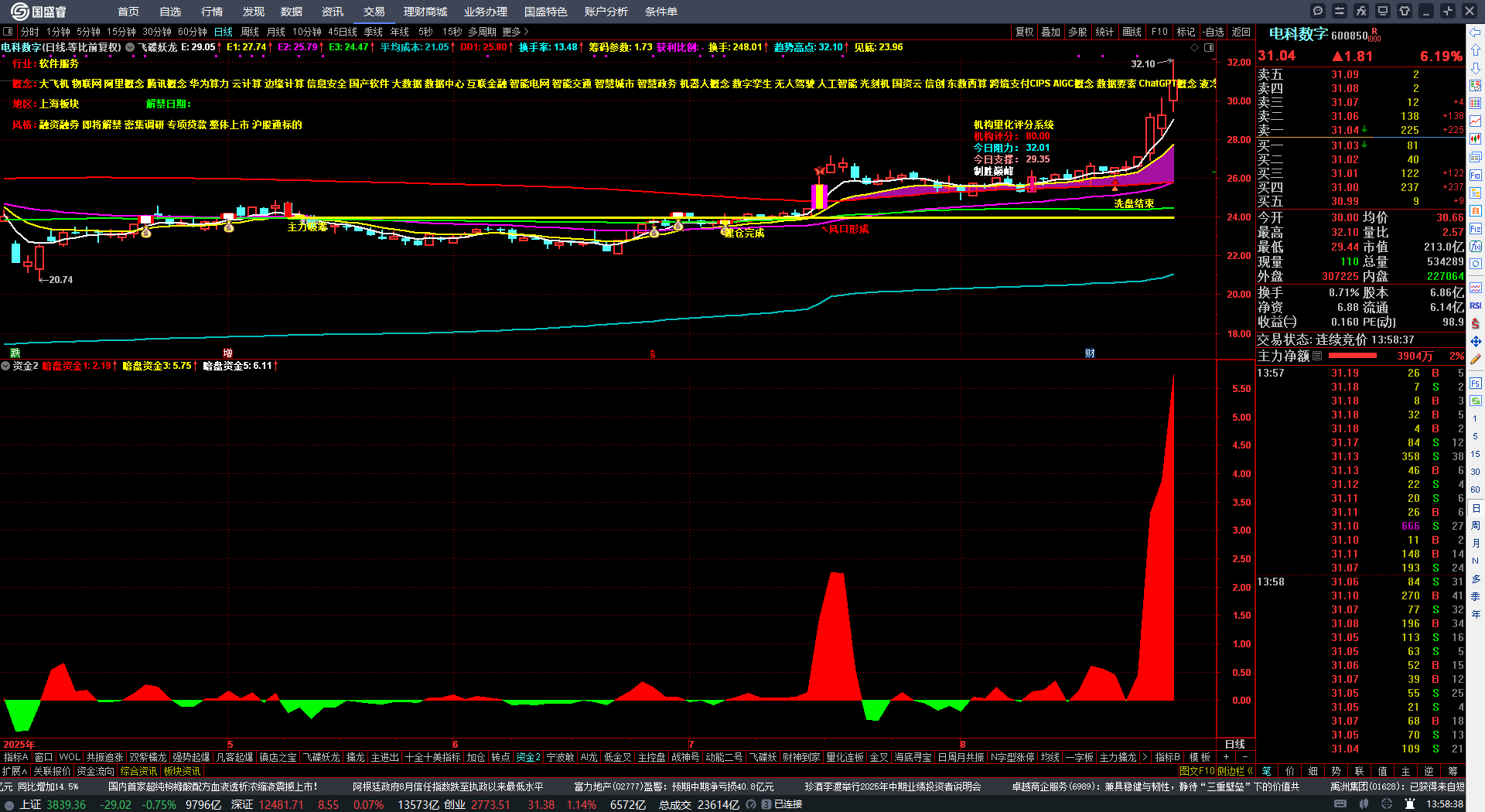Click the 返回 back button
1485x812 pixels.
click(x=1241, y=32)
